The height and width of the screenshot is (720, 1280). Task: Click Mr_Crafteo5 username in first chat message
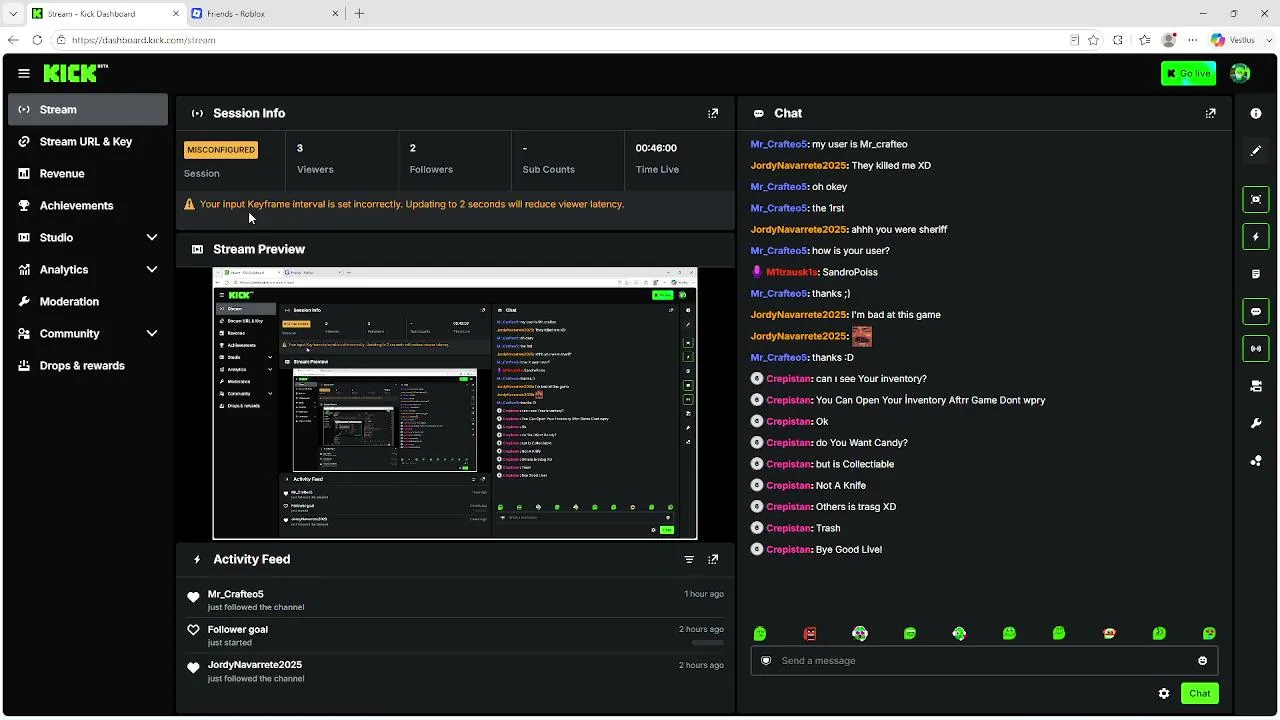click(x=779, y=144)
